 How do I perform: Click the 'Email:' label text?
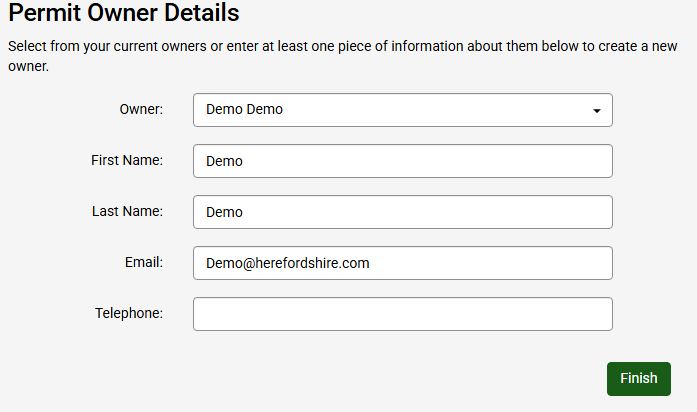click(142, 262)
